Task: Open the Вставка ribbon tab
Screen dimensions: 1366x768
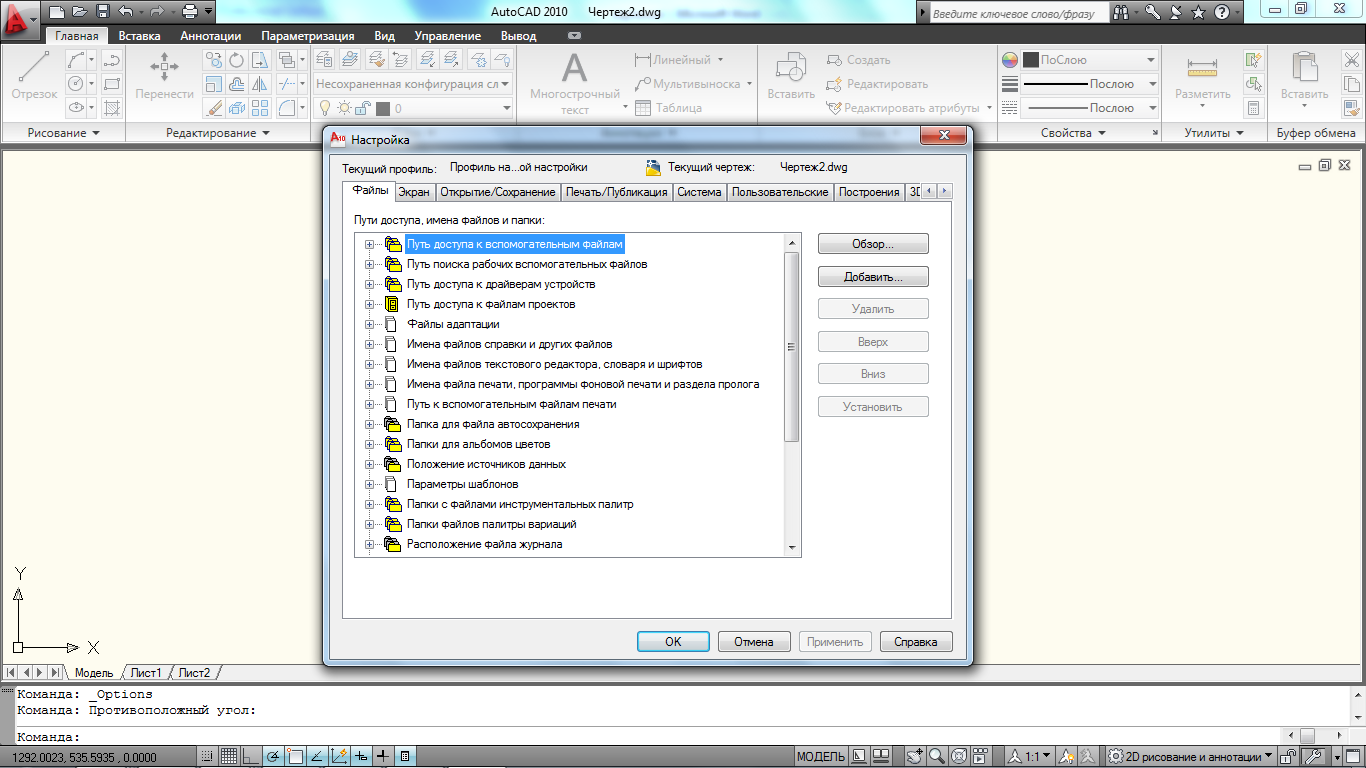Action: (x=139, y=35)
